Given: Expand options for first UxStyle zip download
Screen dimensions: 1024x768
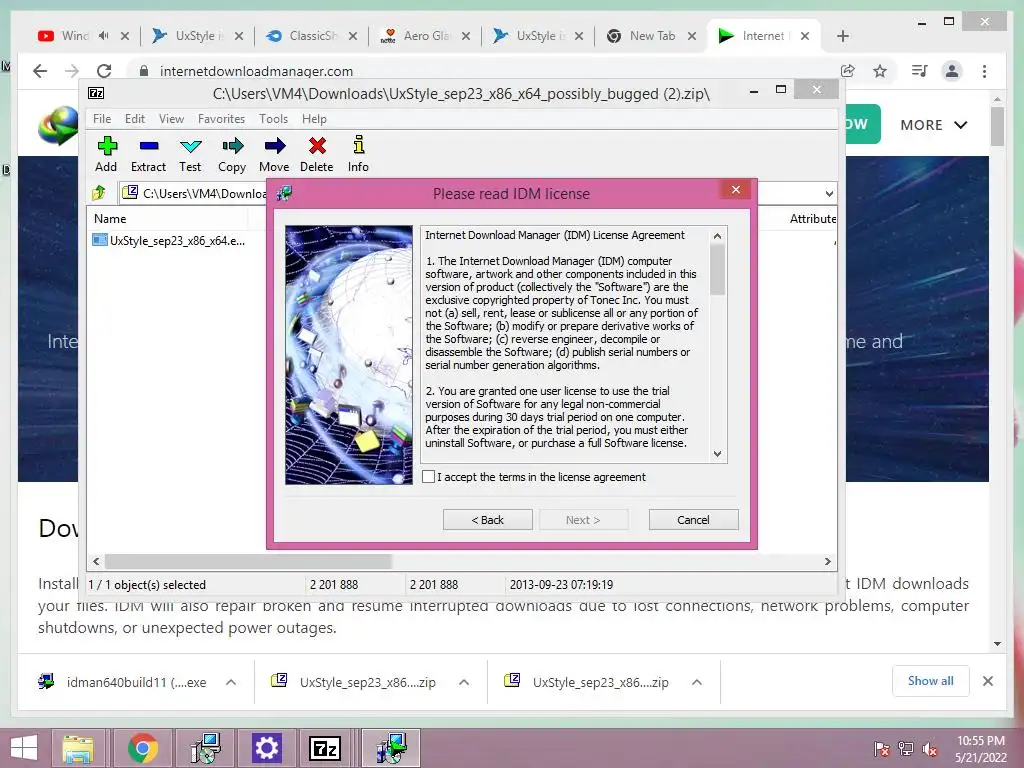Looking at the screenshot, I should 464,682.
